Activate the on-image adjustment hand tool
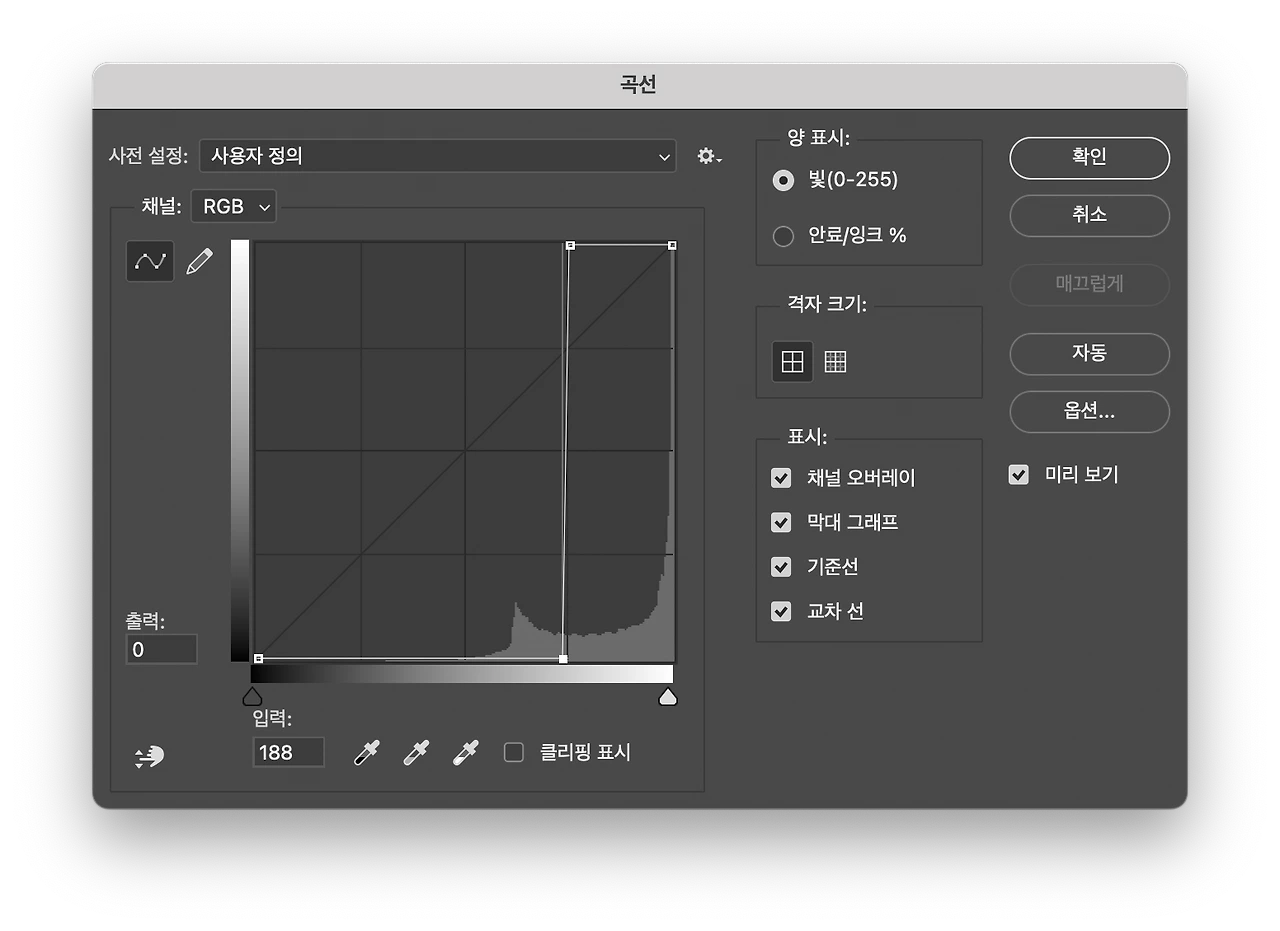Viewport: 1280px width, 931px height. 150,757
